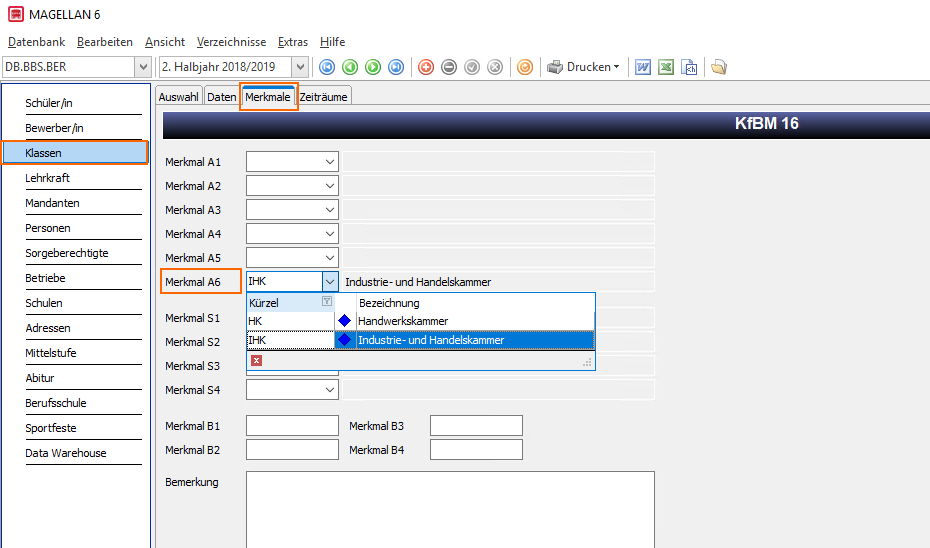Go to Schüler/in in the sidebar
This screenshot has height=548, width=930.
[x=49, y=103]
